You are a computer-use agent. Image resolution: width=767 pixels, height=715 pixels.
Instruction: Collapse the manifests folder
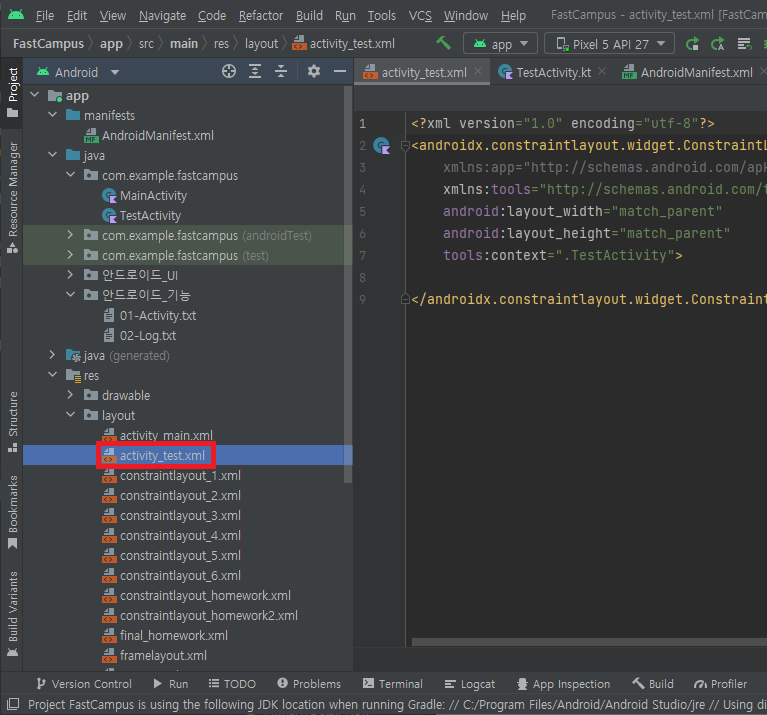pos(53,114)
